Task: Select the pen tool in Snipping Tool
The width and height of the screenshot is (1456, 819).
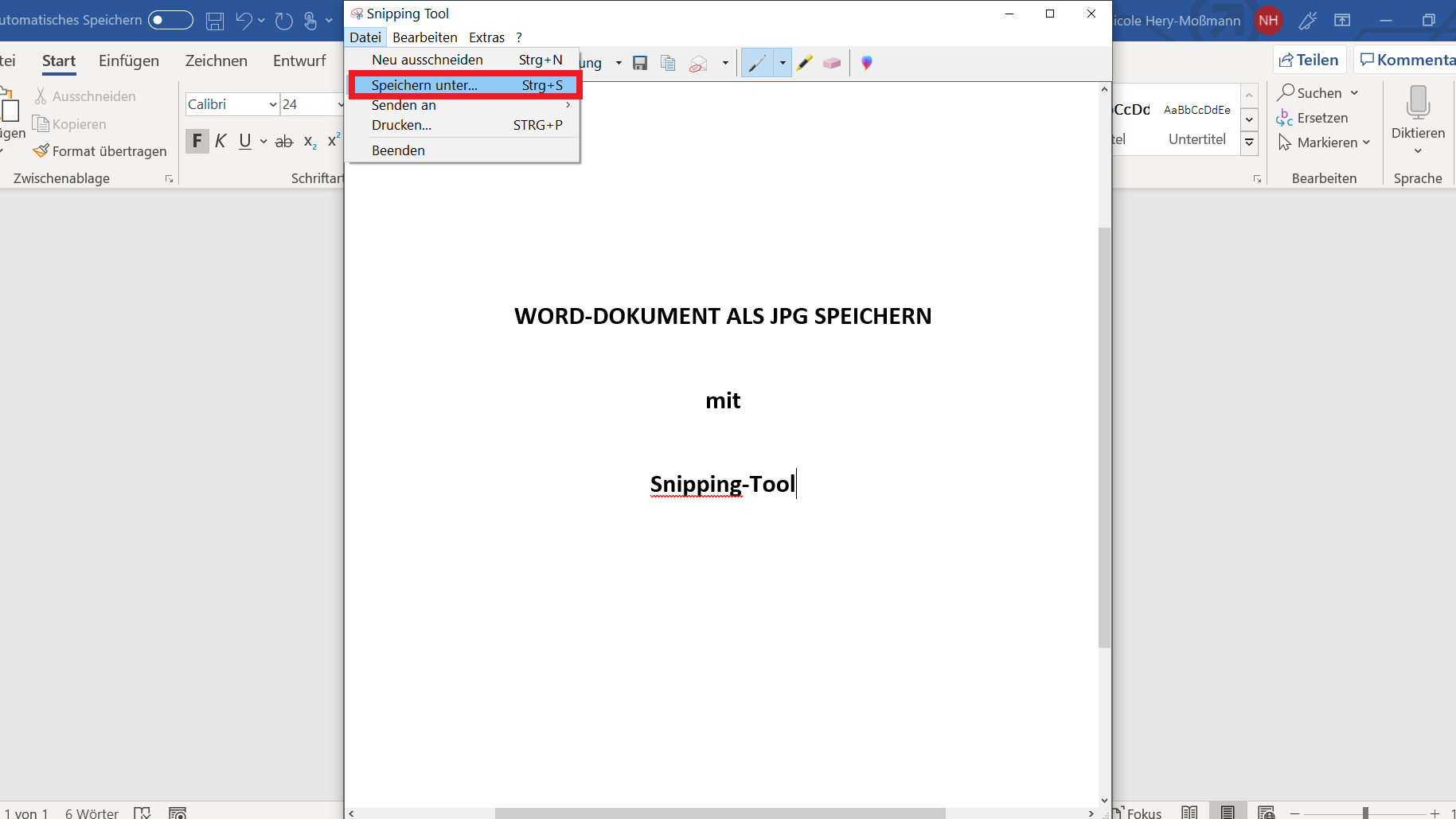Action: pos(757,63)
